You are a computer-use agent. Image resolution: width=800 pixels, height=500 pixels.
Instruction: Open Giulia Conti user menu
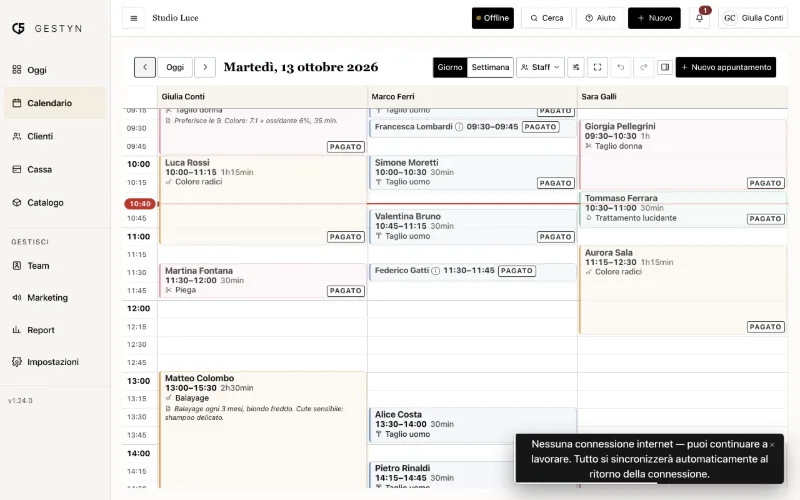pos(753,18)
